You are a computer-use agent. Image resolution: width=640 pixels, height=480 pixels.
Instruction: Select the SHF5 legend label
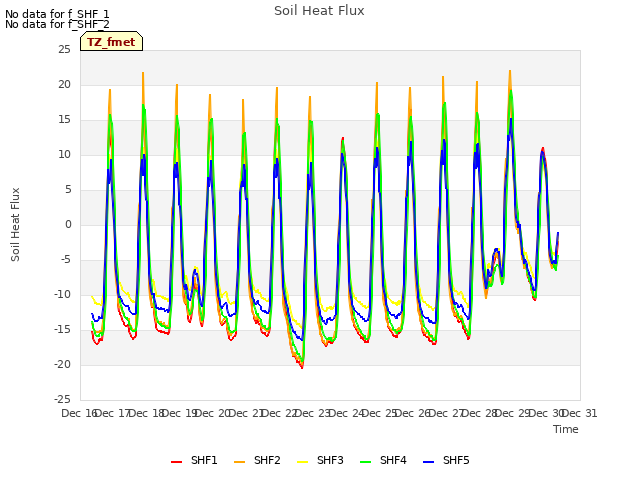456,460
